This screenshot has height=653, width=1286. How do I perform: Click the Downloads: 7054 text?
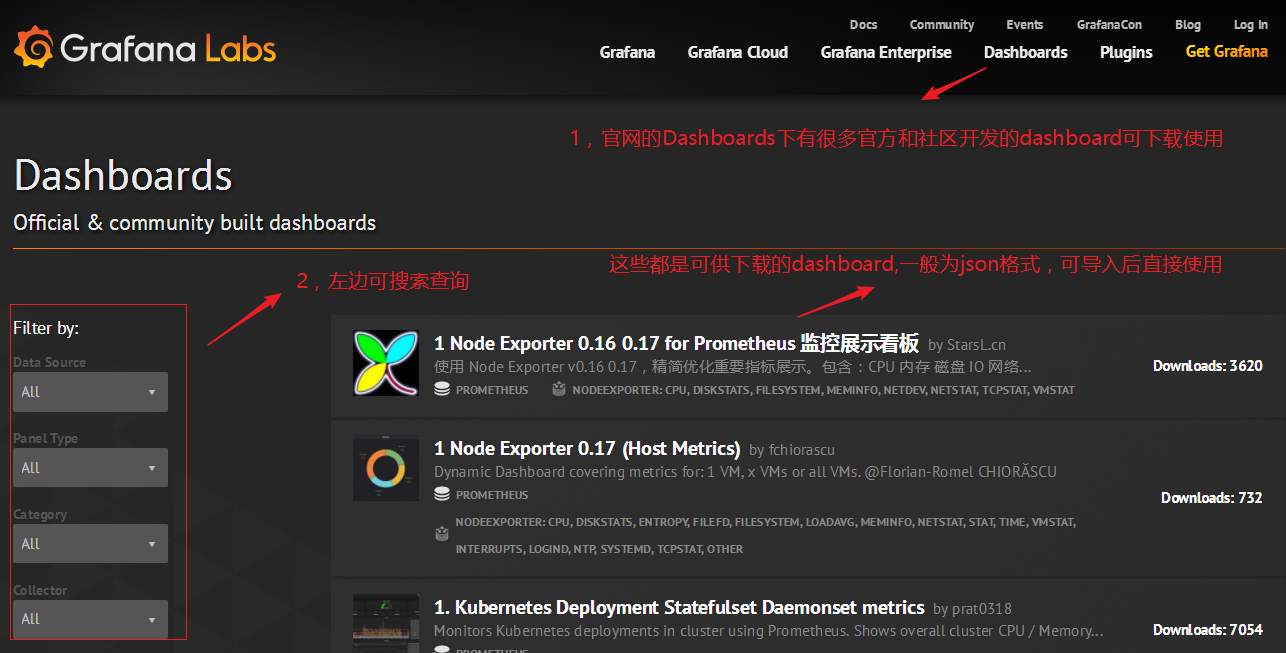pos(1207,630)
